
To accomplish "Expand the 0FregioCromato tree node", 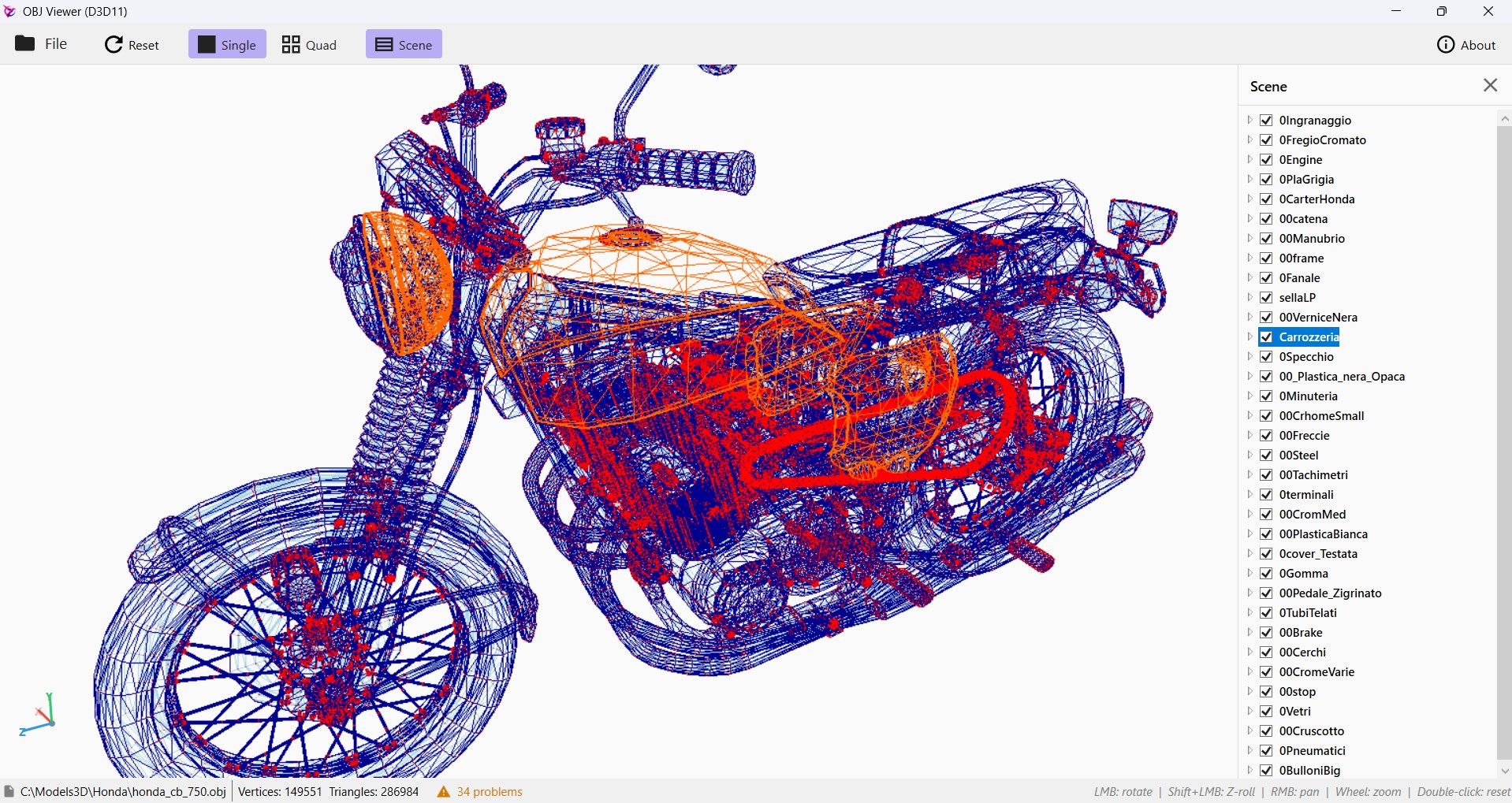I will (x=1250, y=140).
